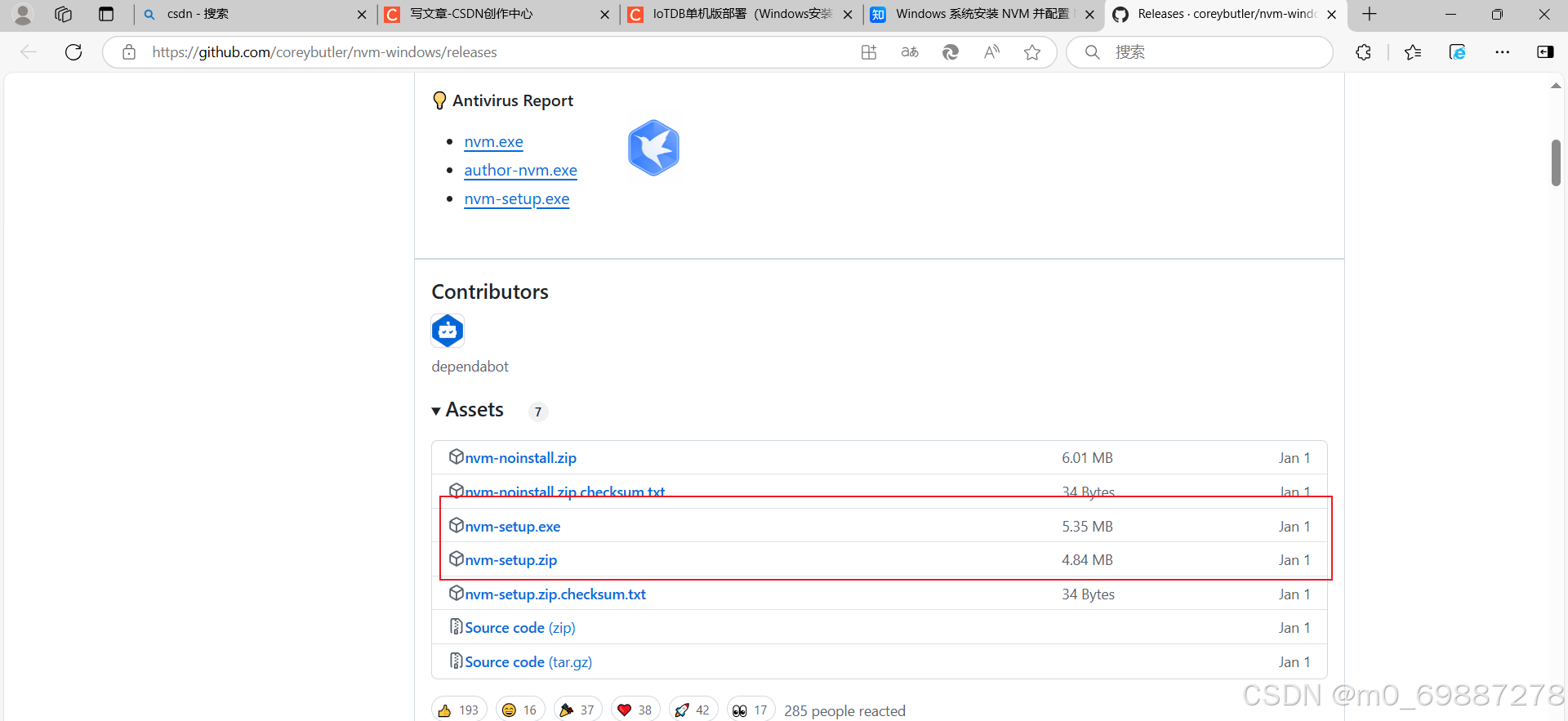The width and height of the screenshot is (1568, 721).
Task: Open the nvm.exe antivirus report link
Action: point(493,142)
